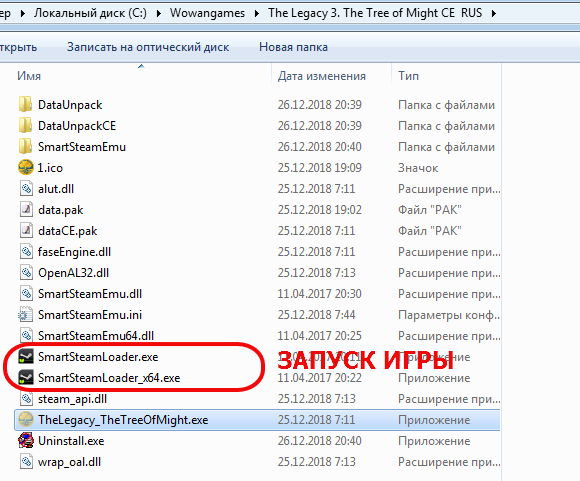Select the SmartSteamLoader_x64.exe icon
The height and width of the screenshot is (481, 580).
(x=26, y=378)
